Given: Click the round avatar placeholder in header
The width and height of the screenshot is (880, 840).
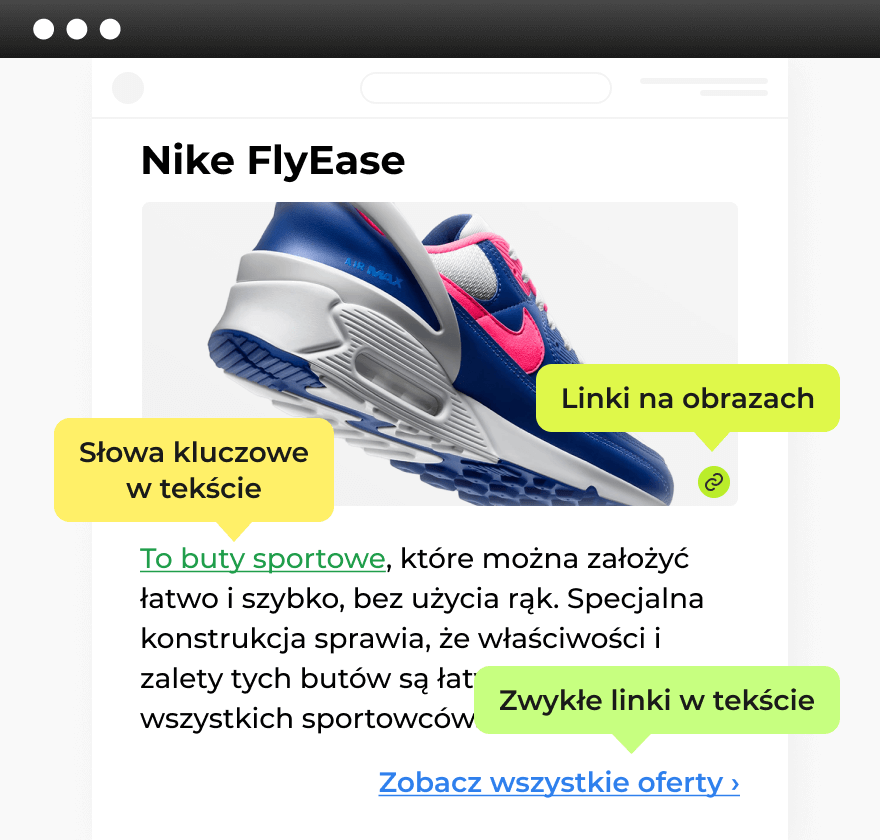Looking at the screenshot, I should tap(128, 88).
